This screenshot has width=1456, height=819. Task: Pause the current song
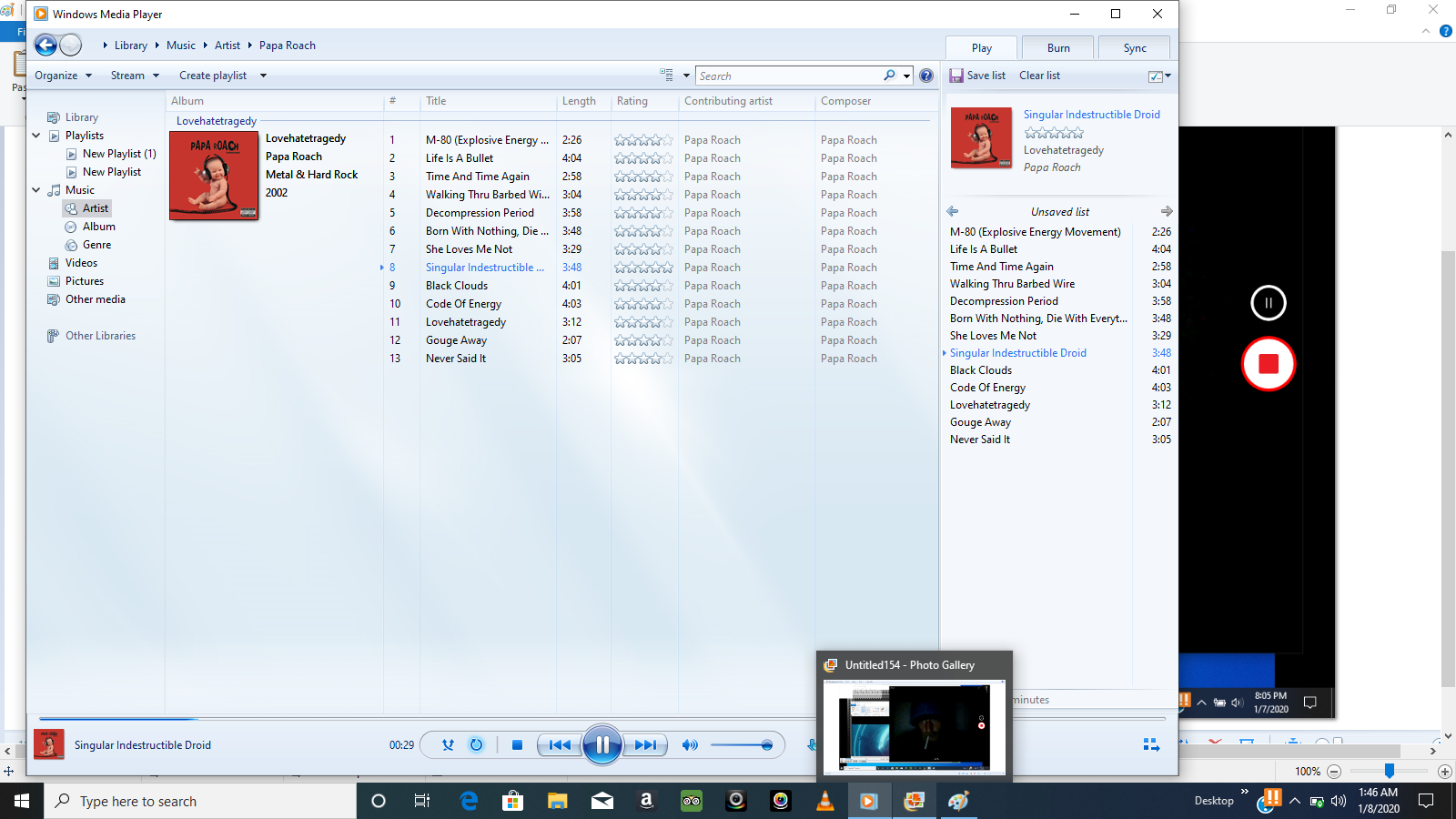pos(602,745)
